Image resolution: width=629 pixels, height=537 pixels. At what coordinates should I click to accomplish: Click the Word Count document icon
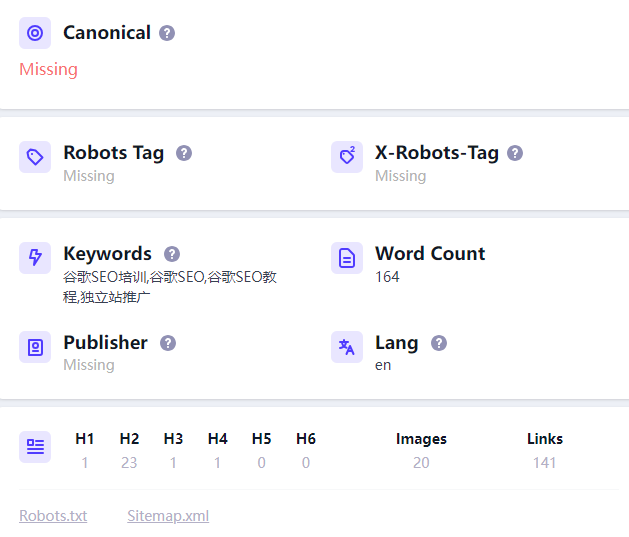347,258
